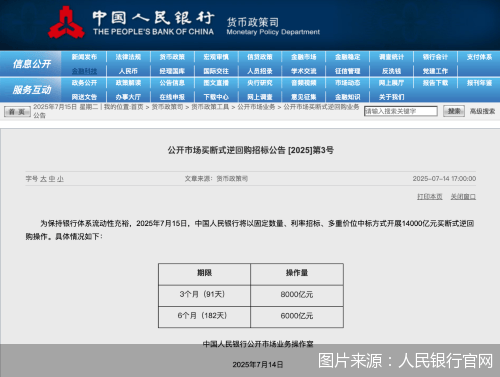Open 报告下载 under 服务互动
500x377 pixels.
435,83
